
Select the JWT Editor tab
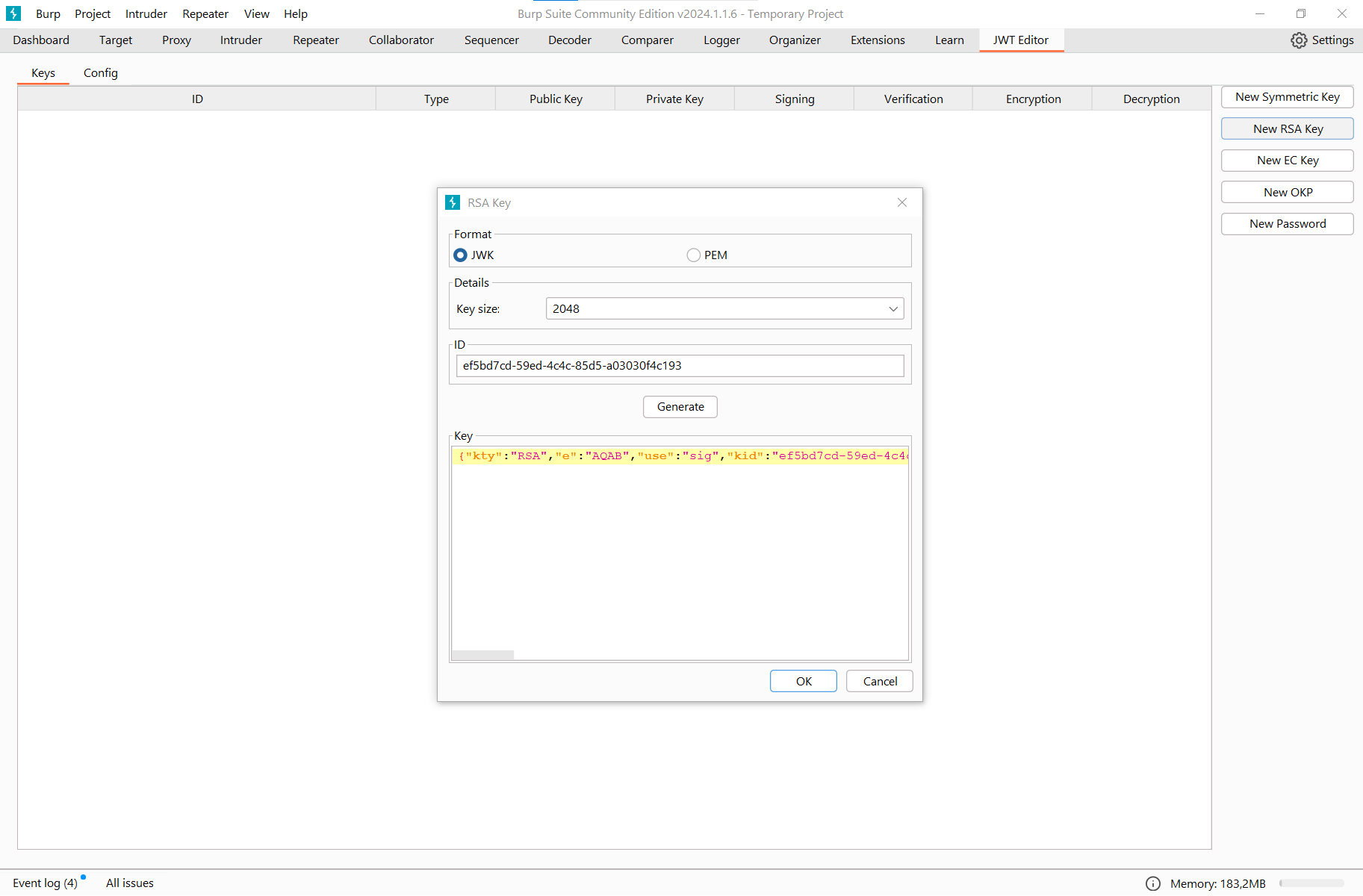[x=1021, y=40]
